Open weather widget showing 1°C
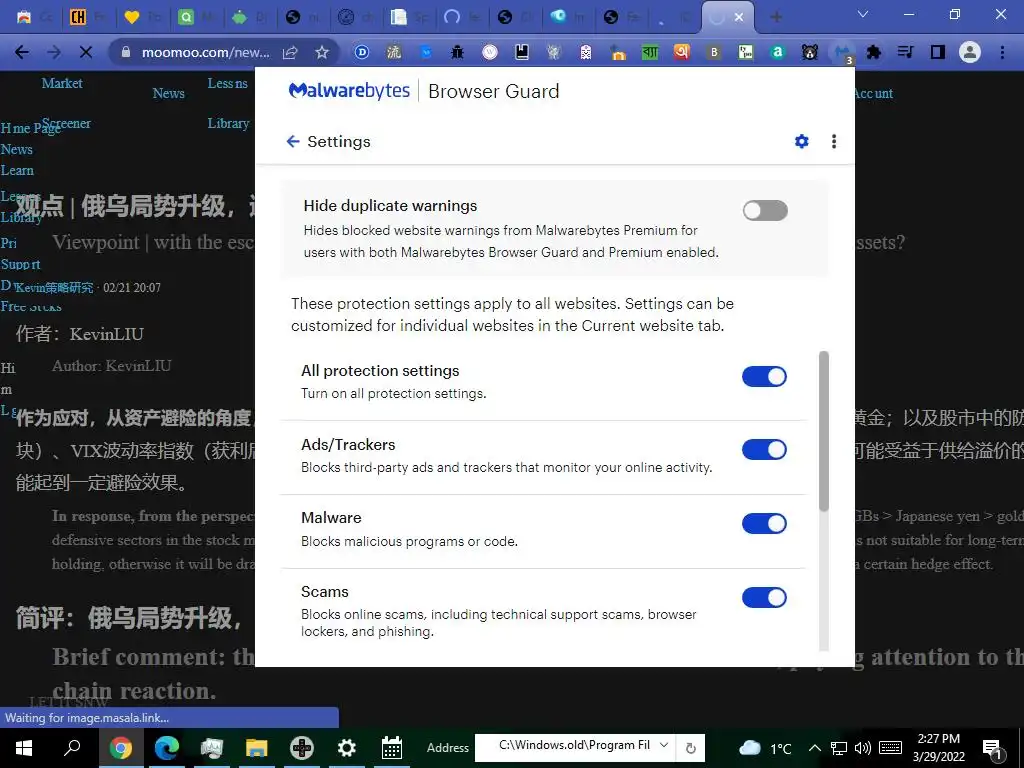The image size is (1024, 768). coord(764,748)
